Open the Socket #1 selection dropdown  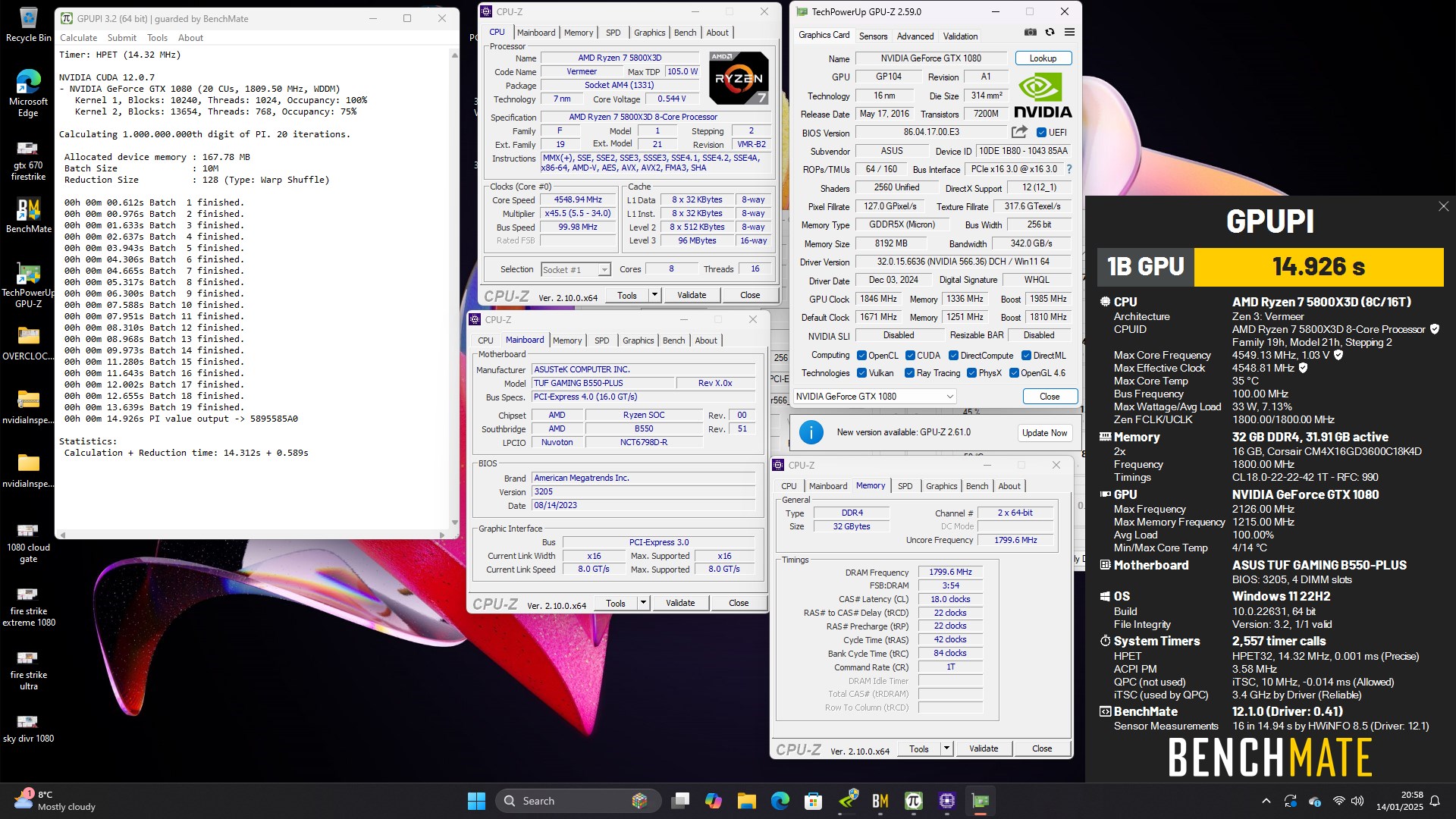click(x=576, y=270)
